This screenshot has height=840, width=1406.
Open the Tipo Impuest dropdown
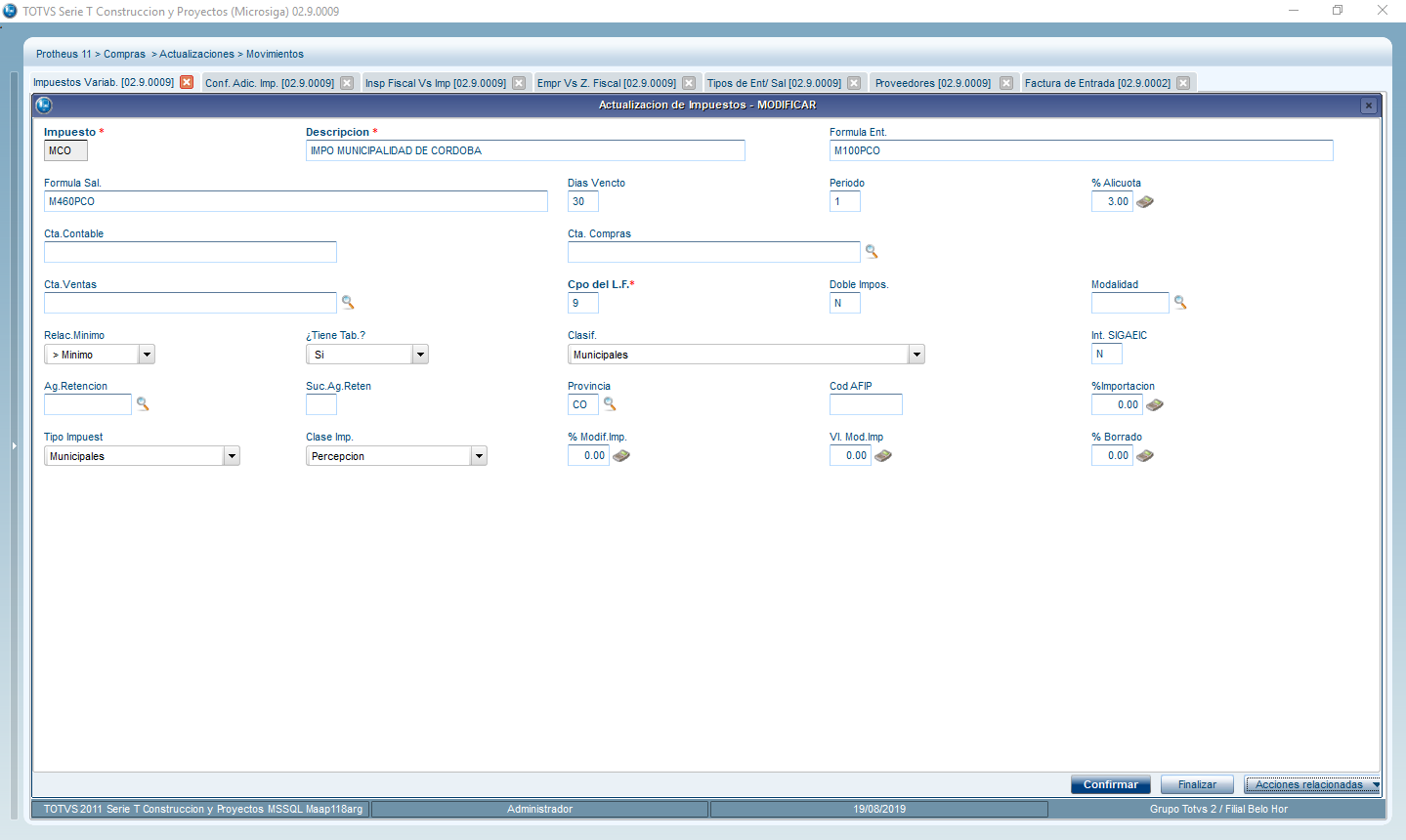232,456
